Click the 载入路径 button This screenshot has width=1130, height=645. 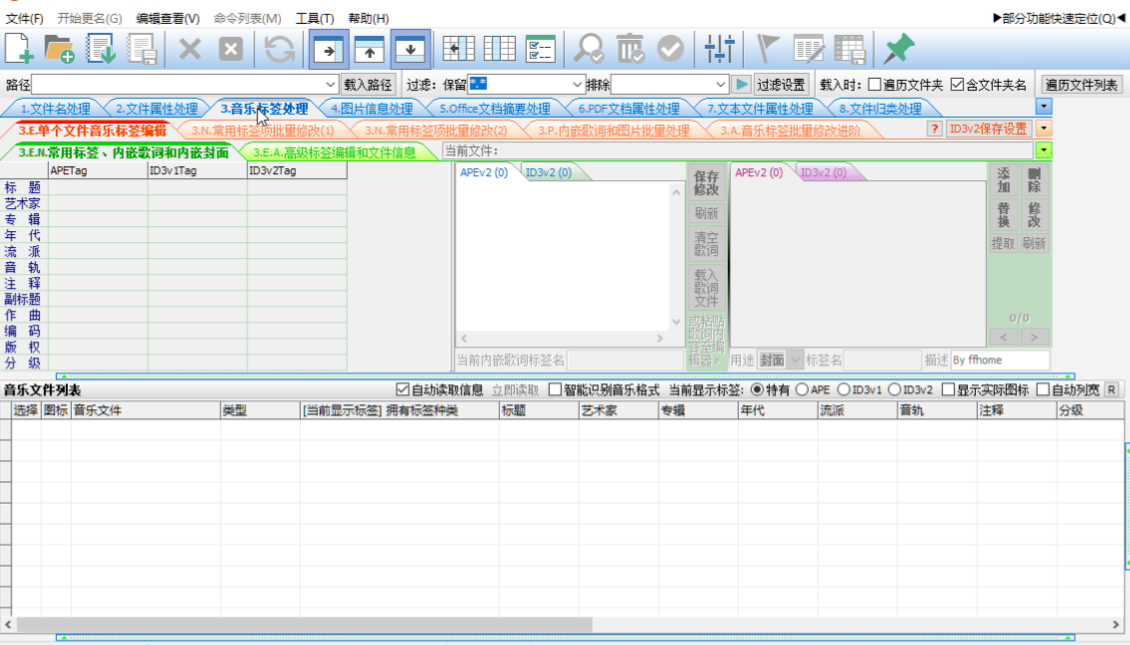368,84
